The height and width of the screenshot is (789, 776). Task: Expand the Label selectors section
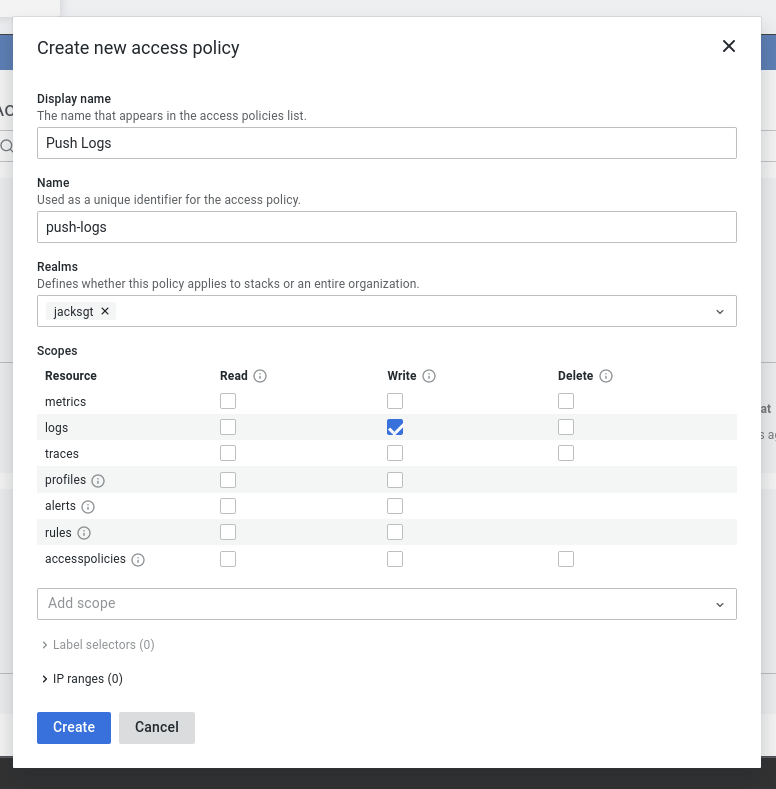click(x=98, y=645)
